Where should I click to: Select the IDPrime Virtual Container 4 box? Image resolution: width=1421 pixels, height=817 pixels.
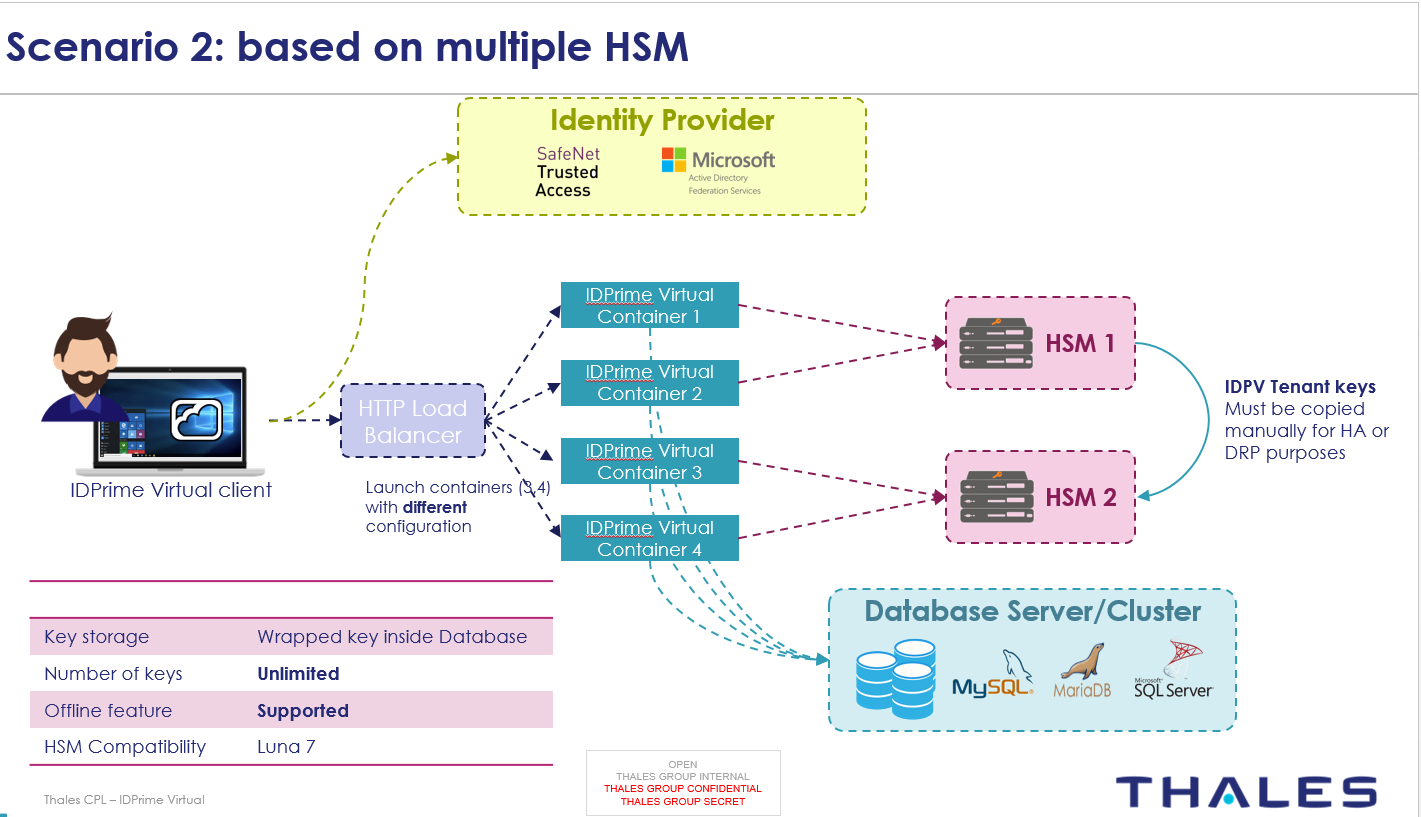click(650, 538)
